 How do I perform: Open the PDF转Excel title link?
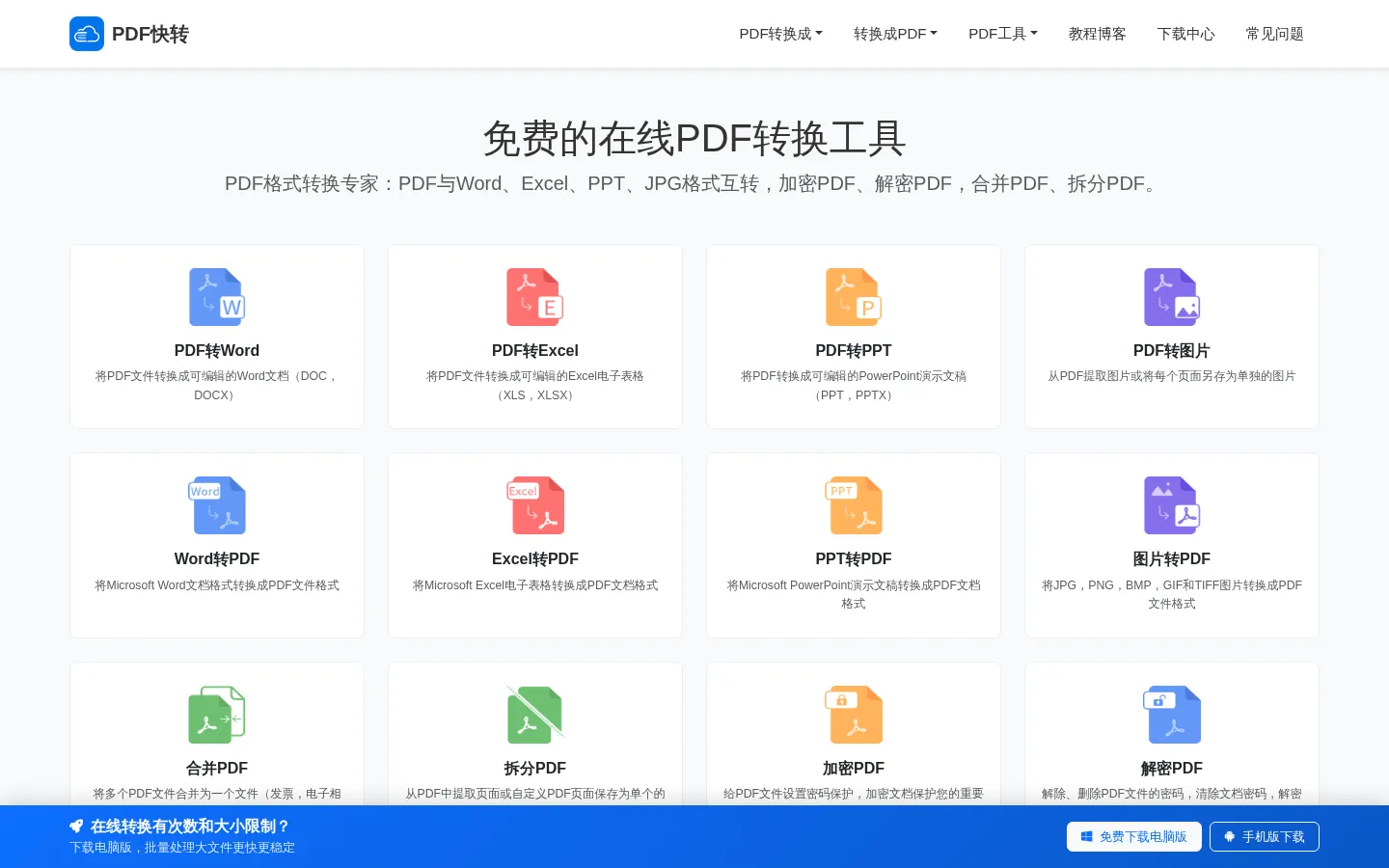pyautogui.click(x=535, y=350)
